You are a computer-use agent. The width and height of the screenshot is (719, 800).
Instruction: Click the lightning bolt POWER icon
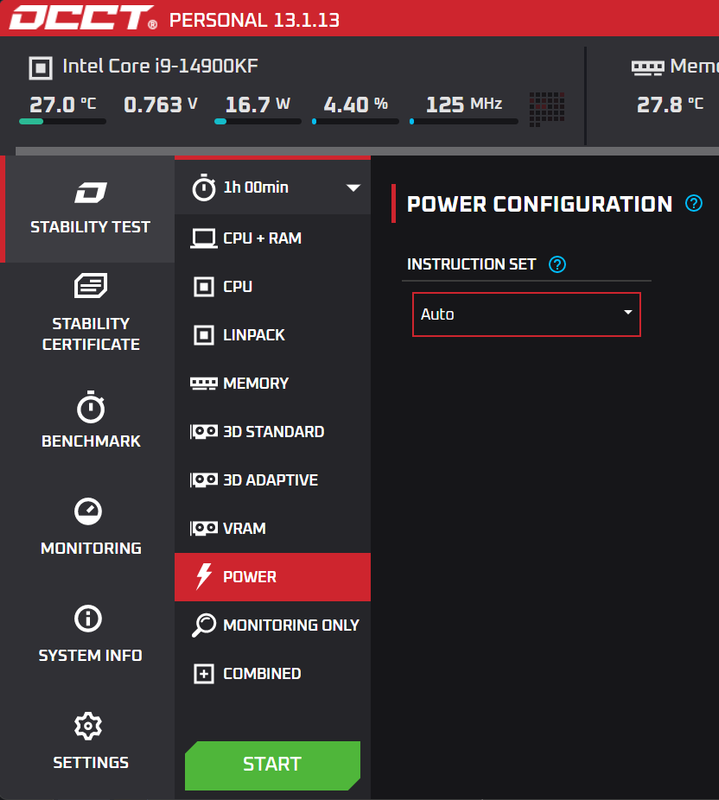pyautogui.click(x=204, y=577)
